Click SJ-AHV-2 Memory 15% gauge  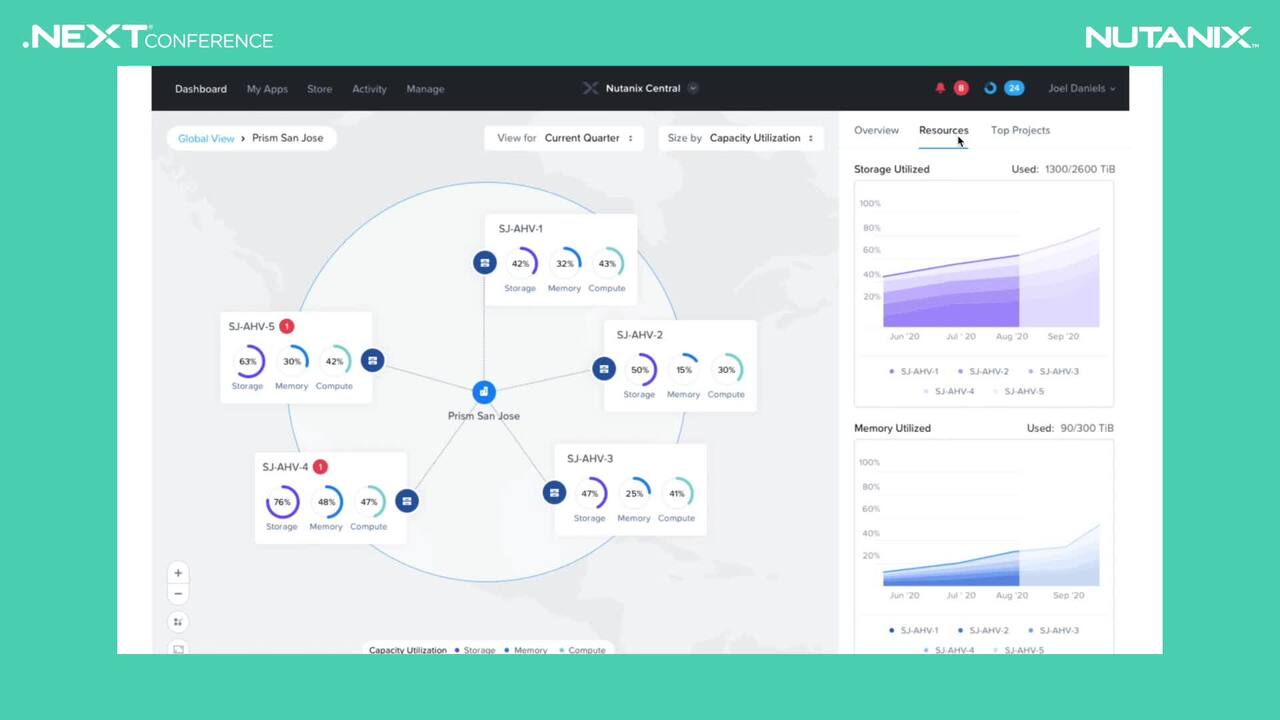(684, 370)
